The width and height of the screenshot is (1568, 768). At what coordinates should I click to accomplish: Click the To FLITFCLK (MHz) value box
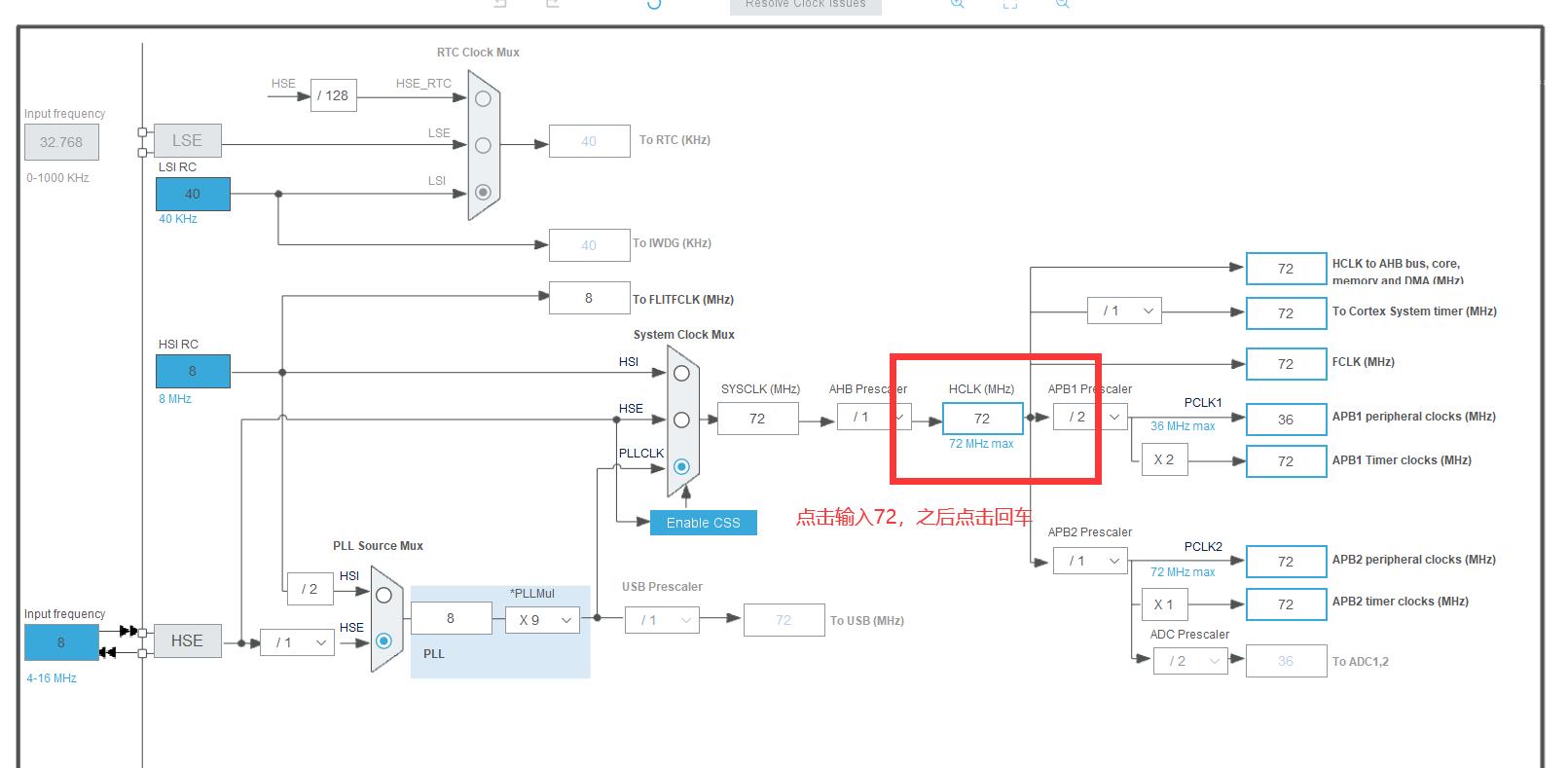(589, 298)
